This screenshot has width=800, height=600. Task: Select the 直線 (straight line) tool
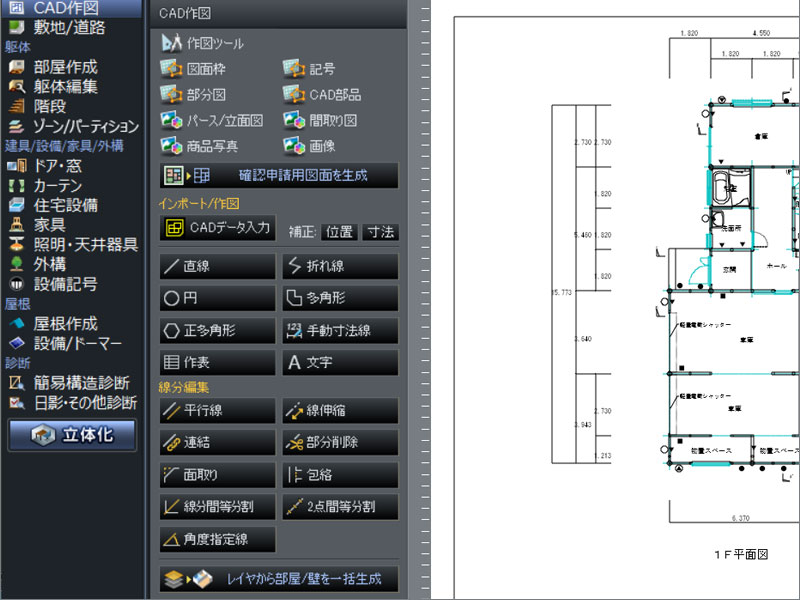(x=217, y=266)
